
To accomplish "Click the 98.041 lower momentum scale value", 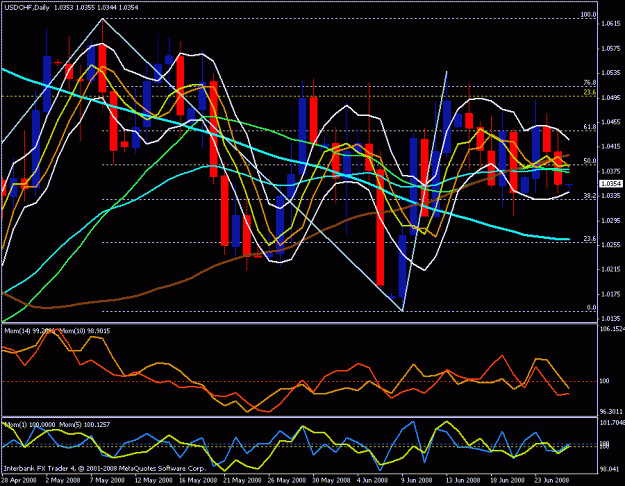I will click(609, 469).
